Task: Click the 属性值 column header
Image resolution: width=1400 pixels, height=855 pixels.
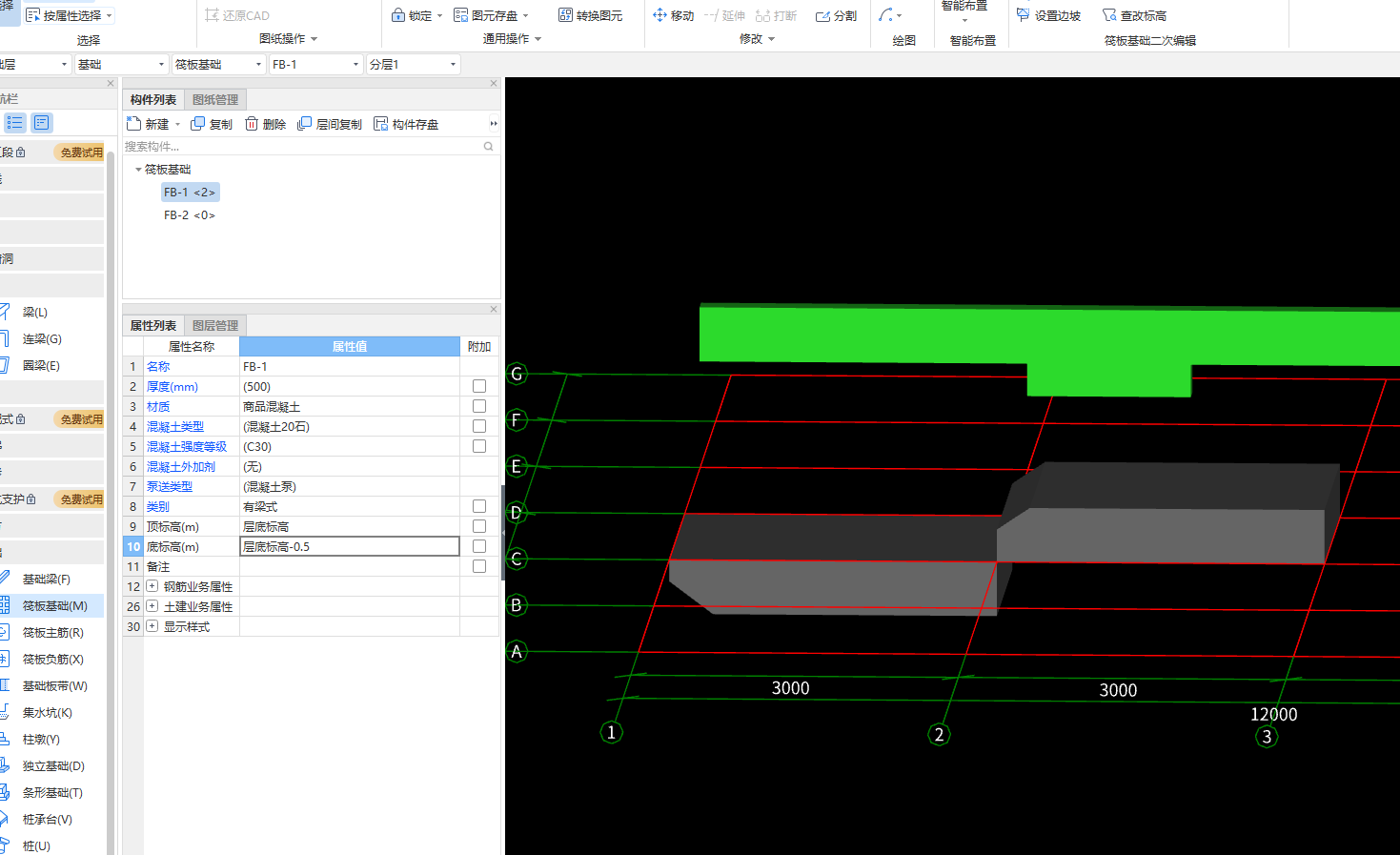Action: [x=349, y=346]
